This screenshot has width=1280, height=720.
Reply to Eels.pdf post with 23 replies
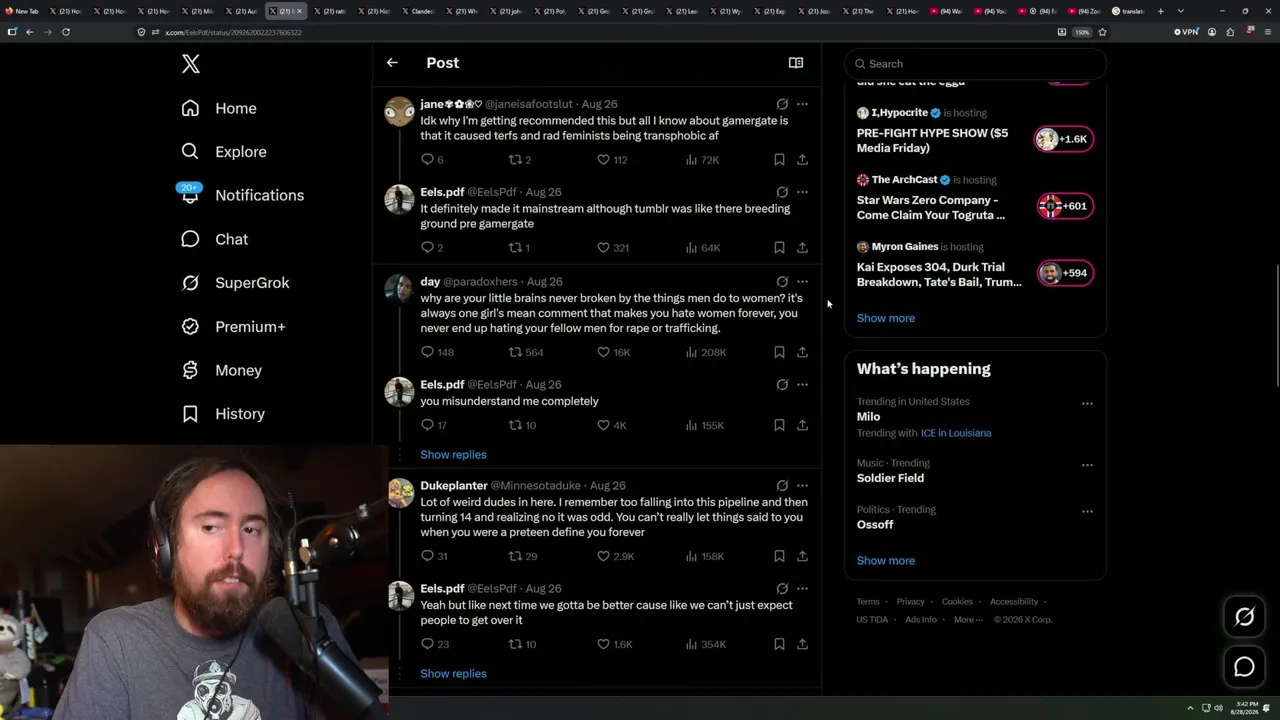click(434, 644)
